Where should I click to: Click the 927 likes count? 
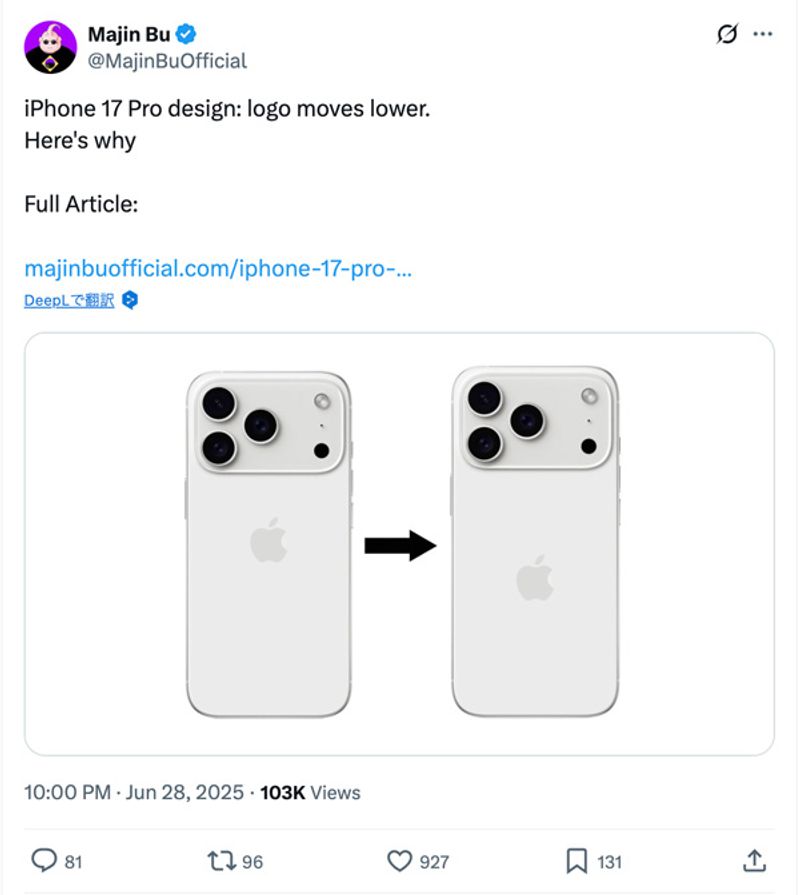[x=433, y=861]
